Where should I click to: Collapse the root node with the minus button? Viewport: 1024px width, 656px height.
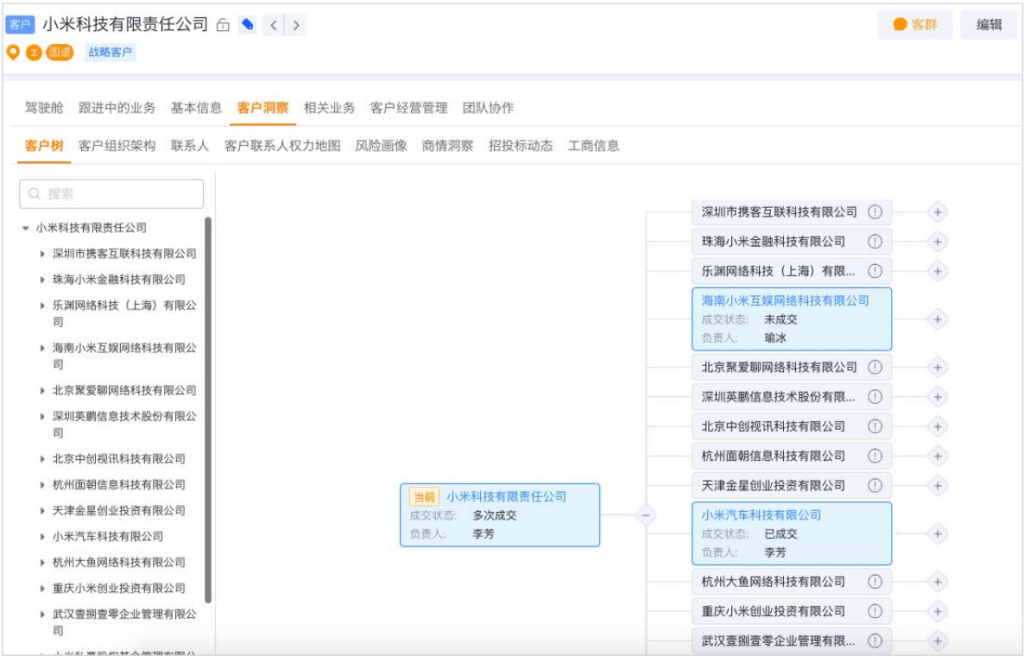(646, 515)
